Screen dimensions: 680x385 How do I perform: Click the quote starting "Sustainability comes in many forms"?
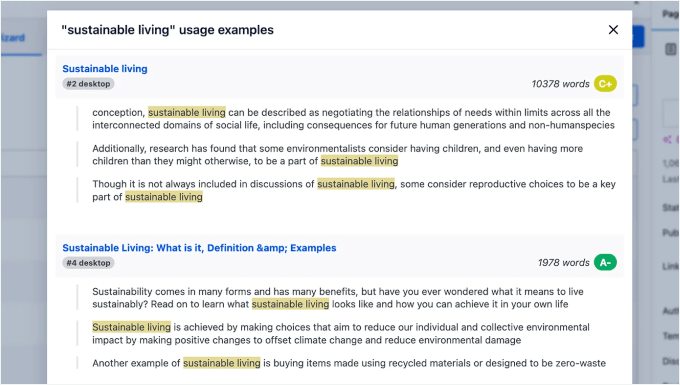338,298
